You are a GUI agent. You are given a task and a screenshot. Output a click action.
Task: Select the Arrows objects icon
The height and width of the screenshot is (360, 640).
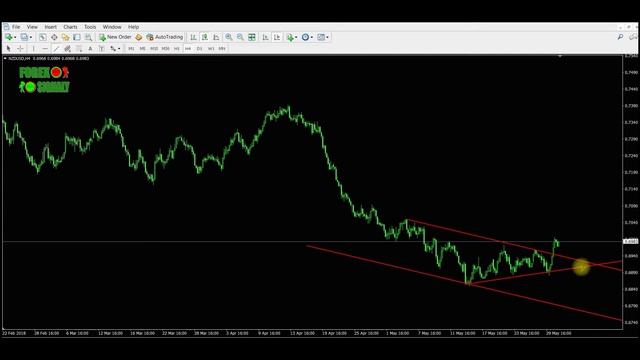click(x=113, y=49)
